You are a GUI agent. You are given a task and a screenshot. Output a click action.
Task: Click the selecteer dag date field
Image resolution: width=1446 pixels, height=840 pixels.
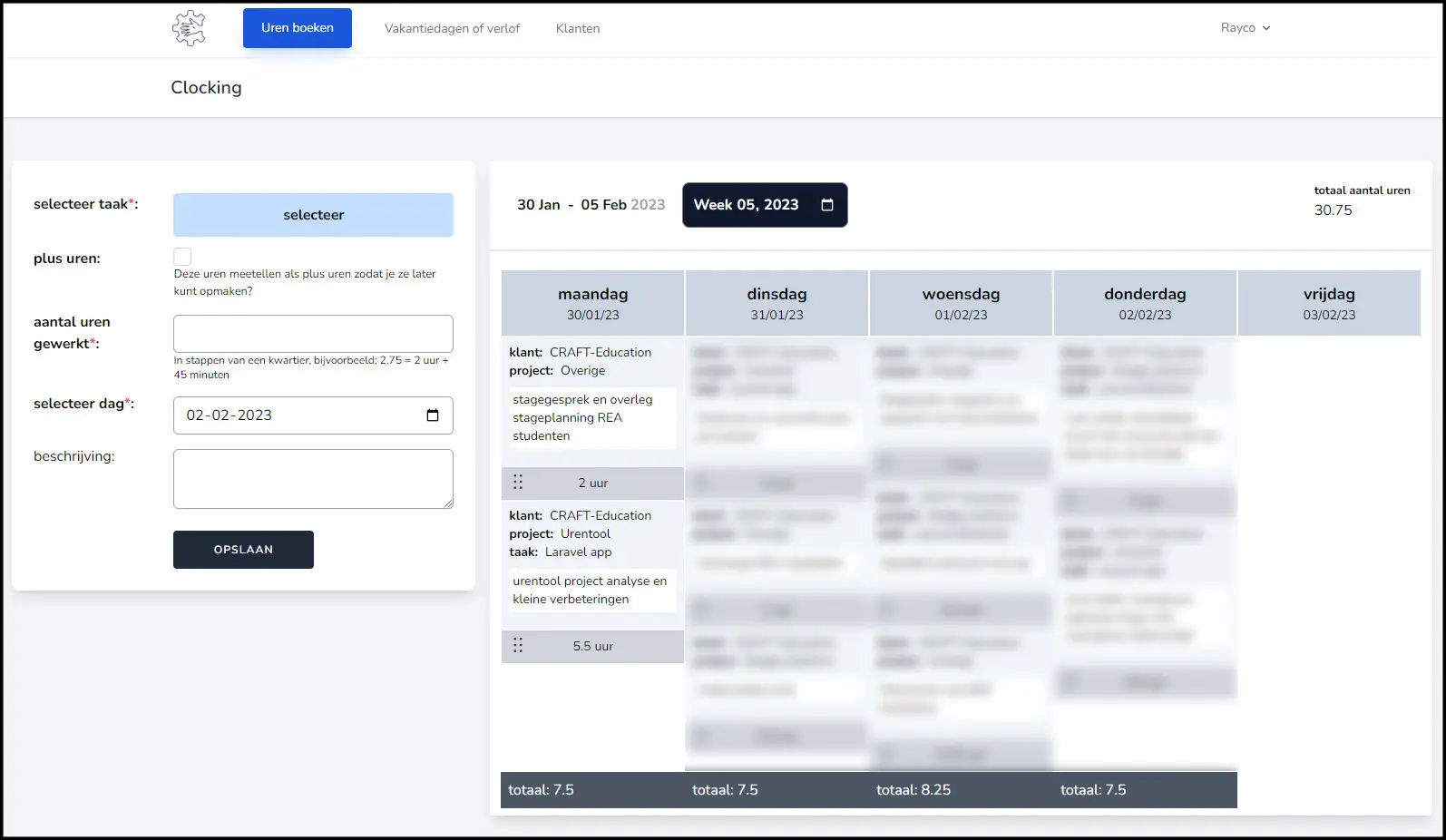313,415
